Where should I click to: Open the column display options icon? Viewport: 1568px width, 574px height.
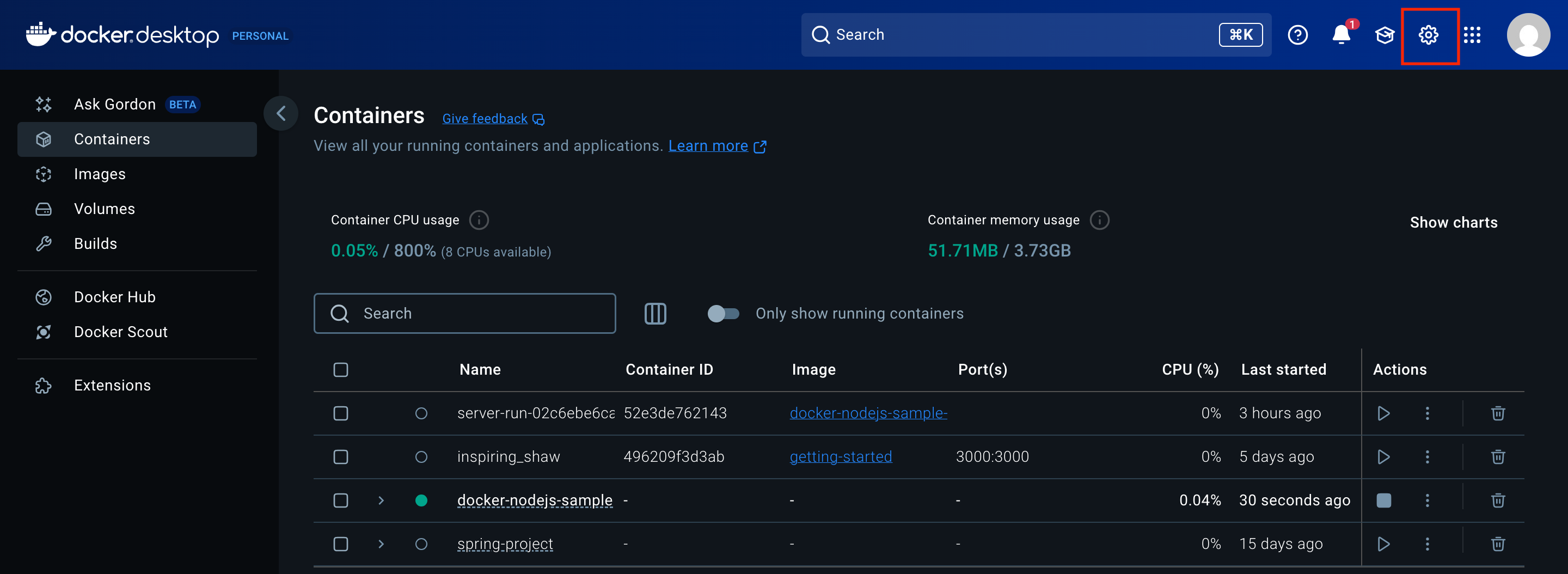coord(655,314)
